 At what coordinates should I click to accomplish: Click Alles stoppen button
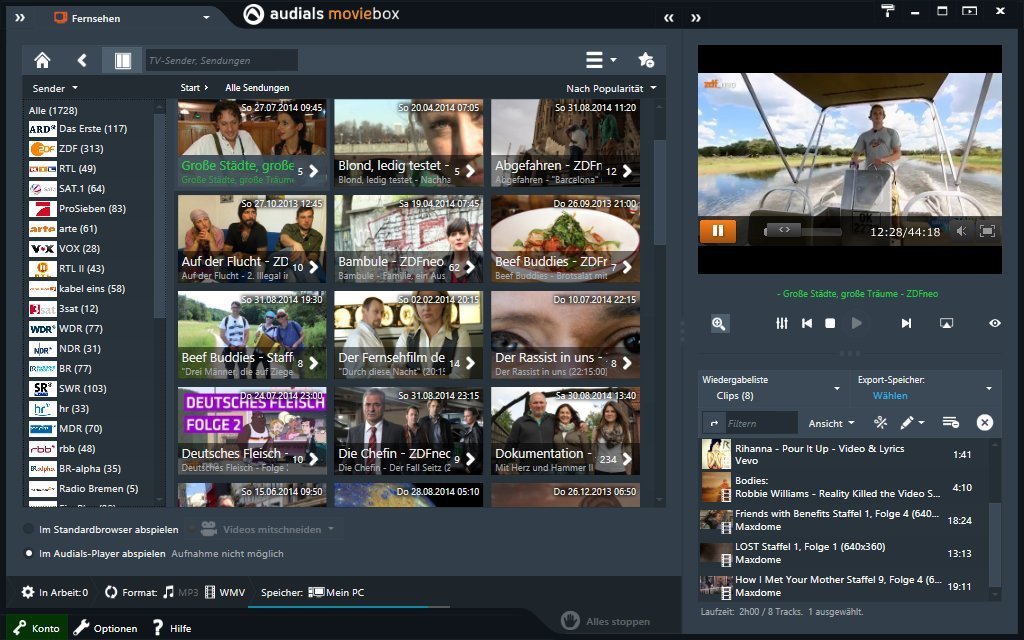tap(606, 621)
